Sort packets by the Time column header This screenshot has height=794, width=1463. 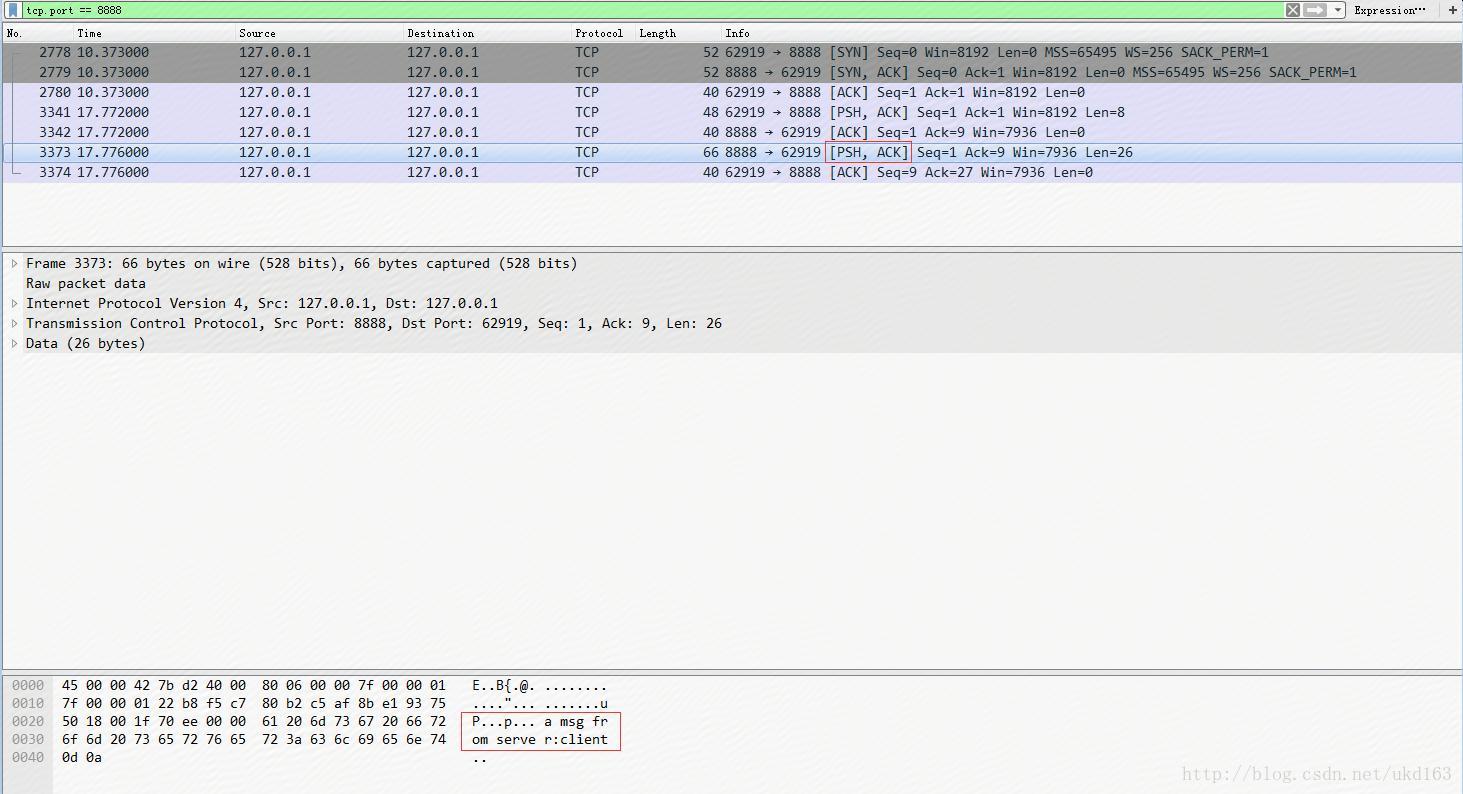(x=154, y=33)
